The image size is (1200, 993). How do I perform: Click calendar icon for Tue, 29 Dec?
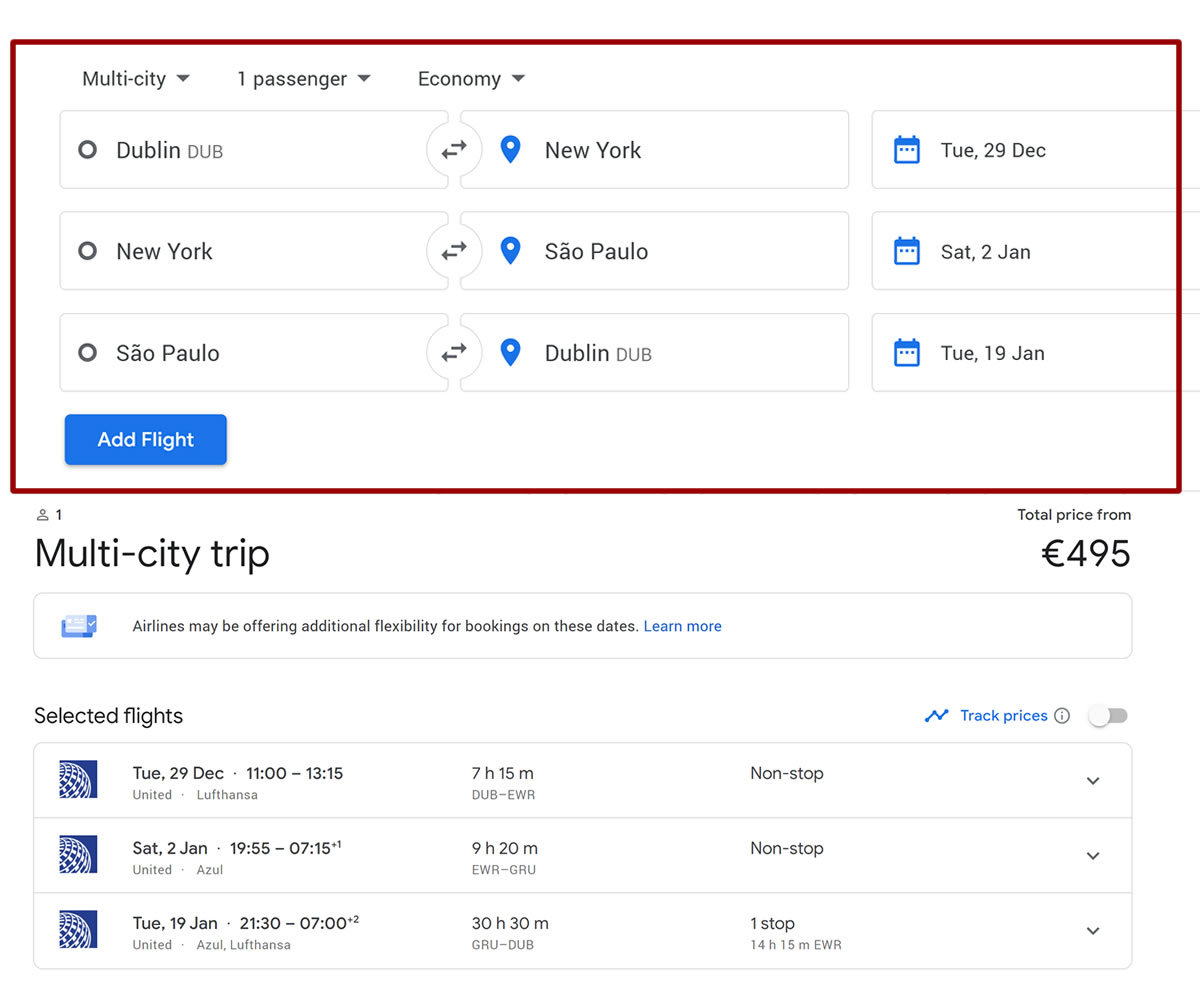[906, 150]
